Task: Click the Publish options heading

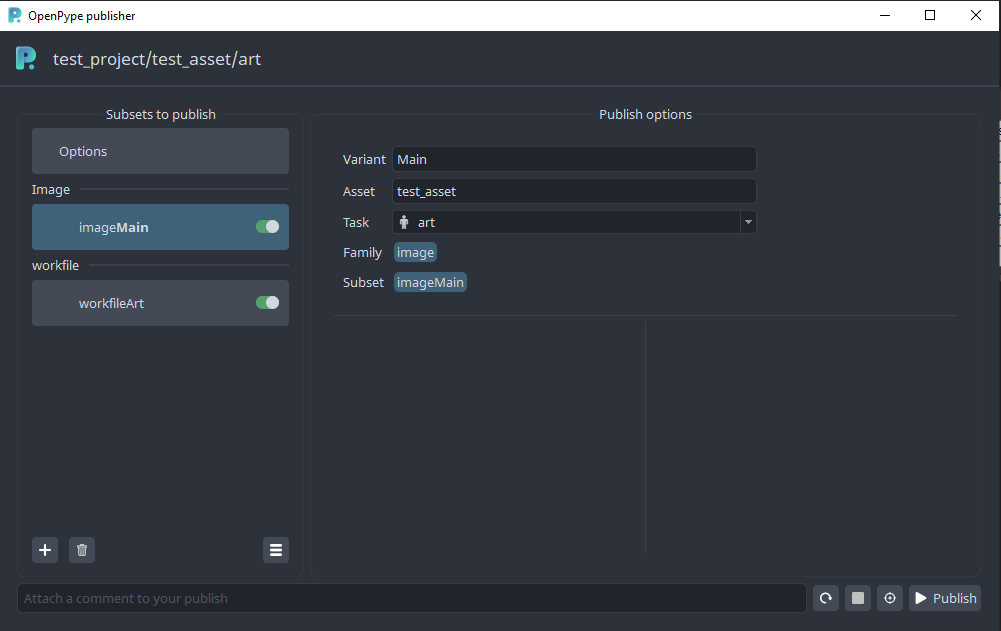Action: (645, 114)
